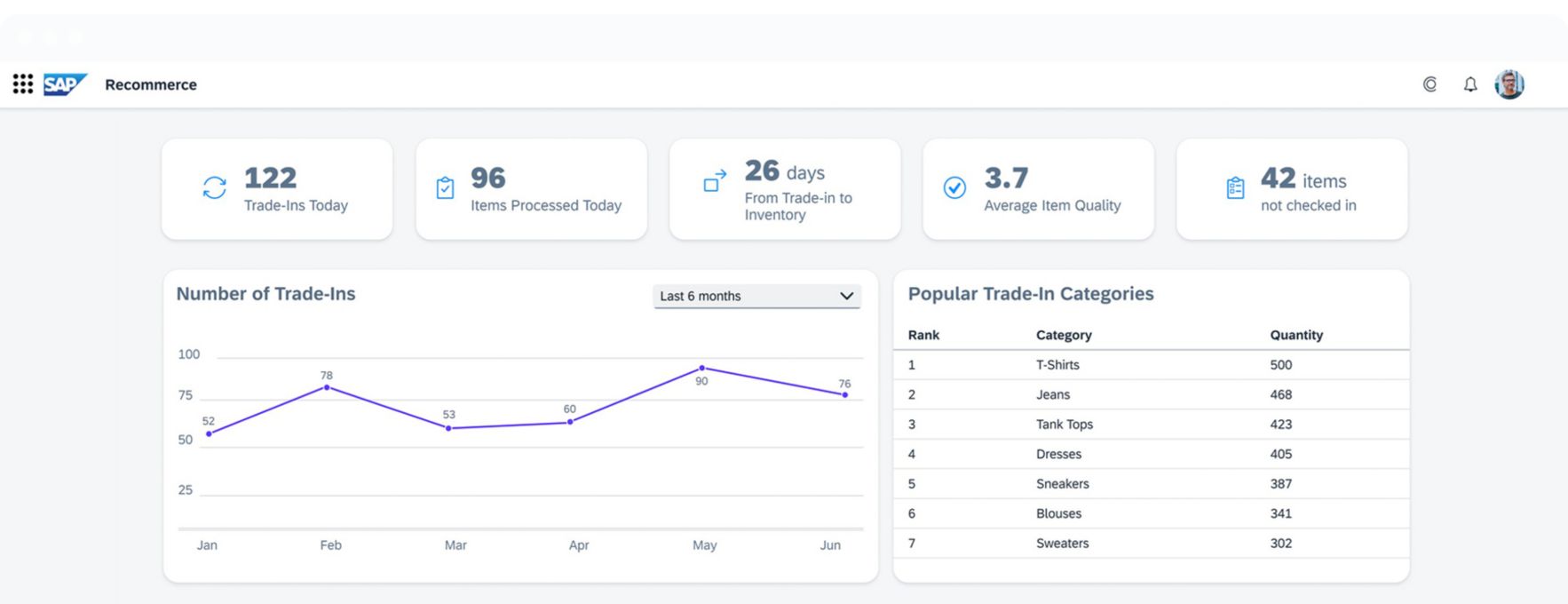Click the Items Processed Today clipboard icon
Viewport: 1568px width, 604px height.
(446, 188)
